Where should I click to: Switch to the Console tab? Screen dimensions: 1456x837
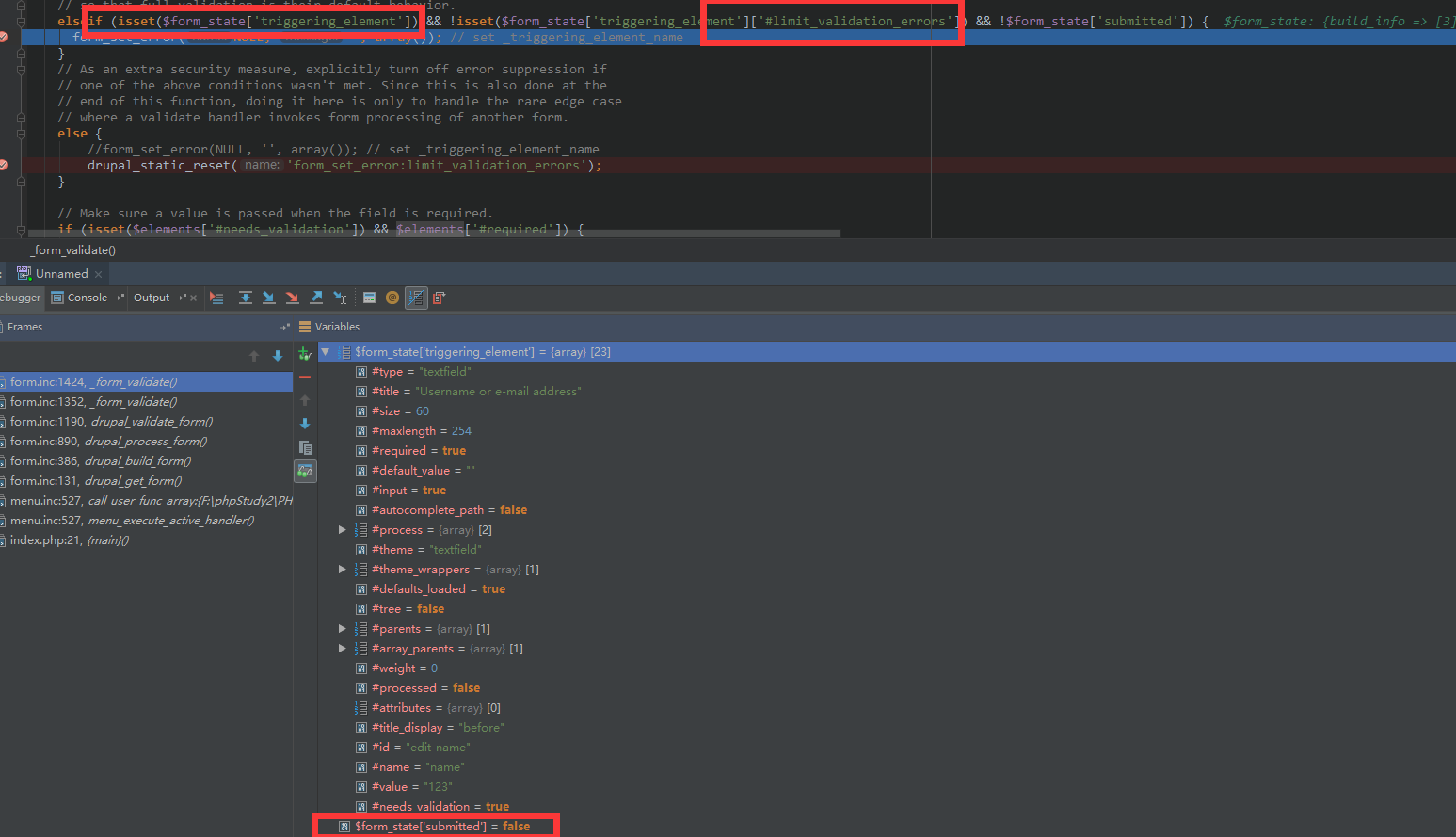coord(87,298)
